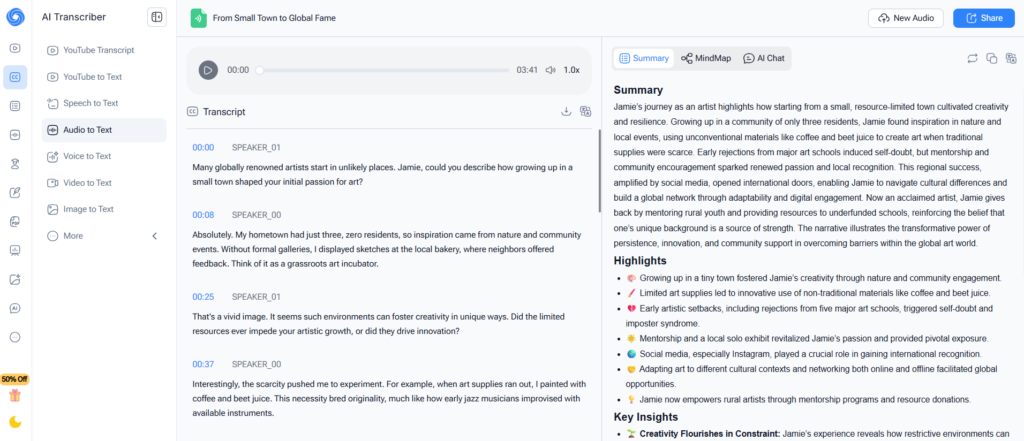Screen dimensions: 1024x441
Task: Play the audio recording
Action: (208, 70)
